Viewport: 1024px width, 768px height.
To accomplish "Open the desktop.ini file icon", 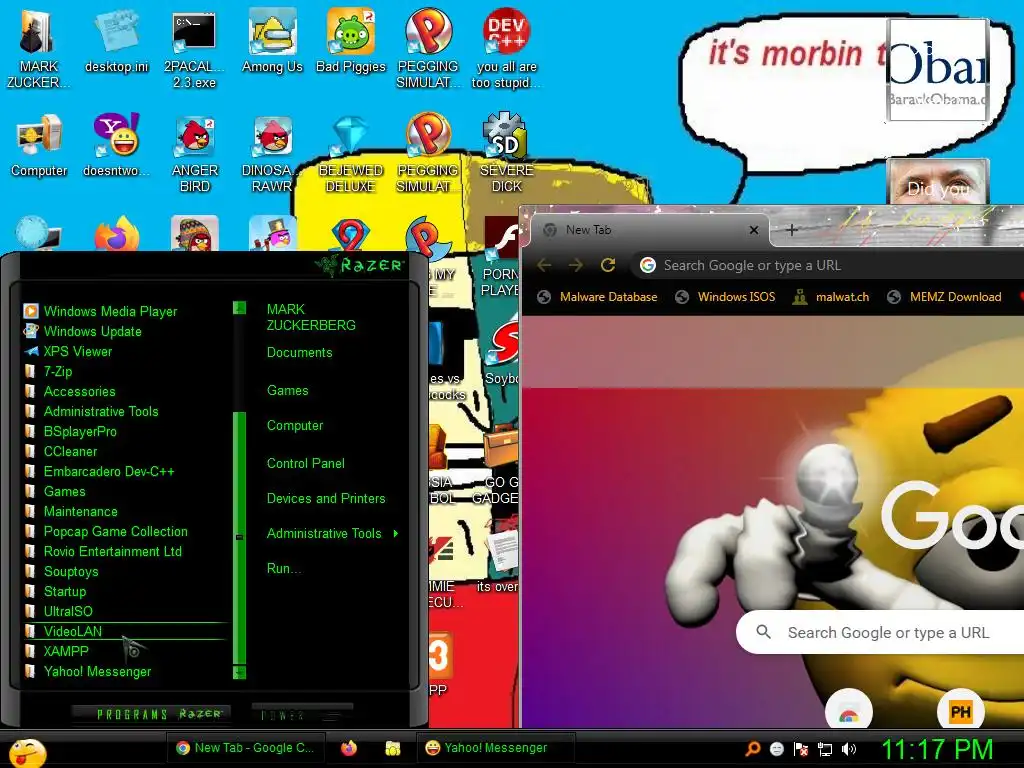I will 116,42.
